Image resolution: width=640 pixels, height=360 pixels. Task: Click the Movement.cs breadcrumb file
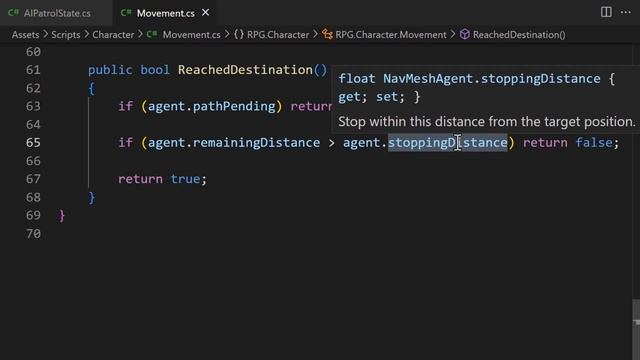[191, 35]
